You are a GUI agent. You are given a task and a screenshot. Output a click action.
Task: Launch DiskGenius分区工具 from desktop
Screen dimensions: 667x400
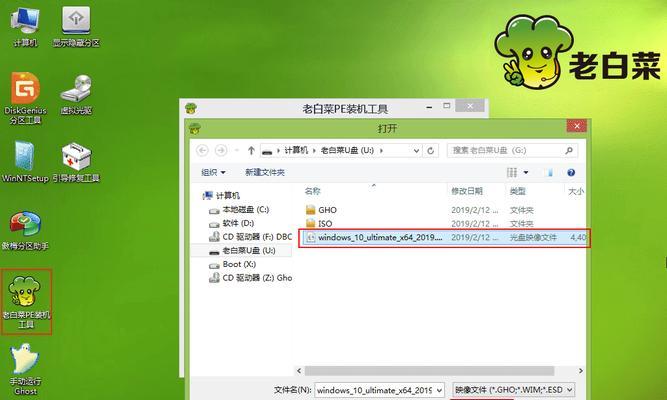point(25,98)
